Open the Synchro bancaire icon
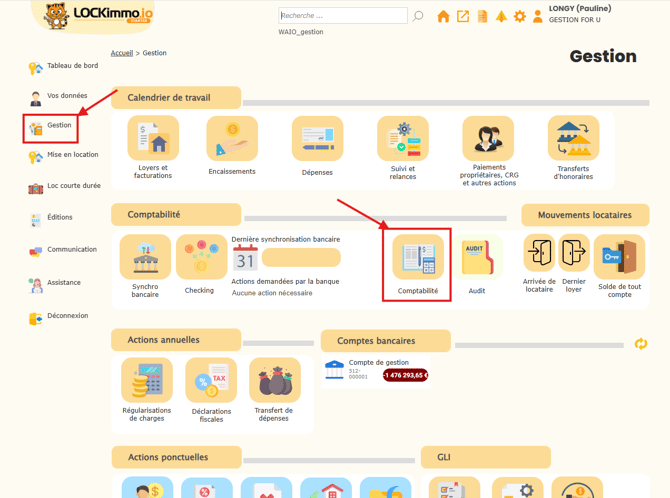The width and height of the screenshot is (670, 498). click(145, 258)
